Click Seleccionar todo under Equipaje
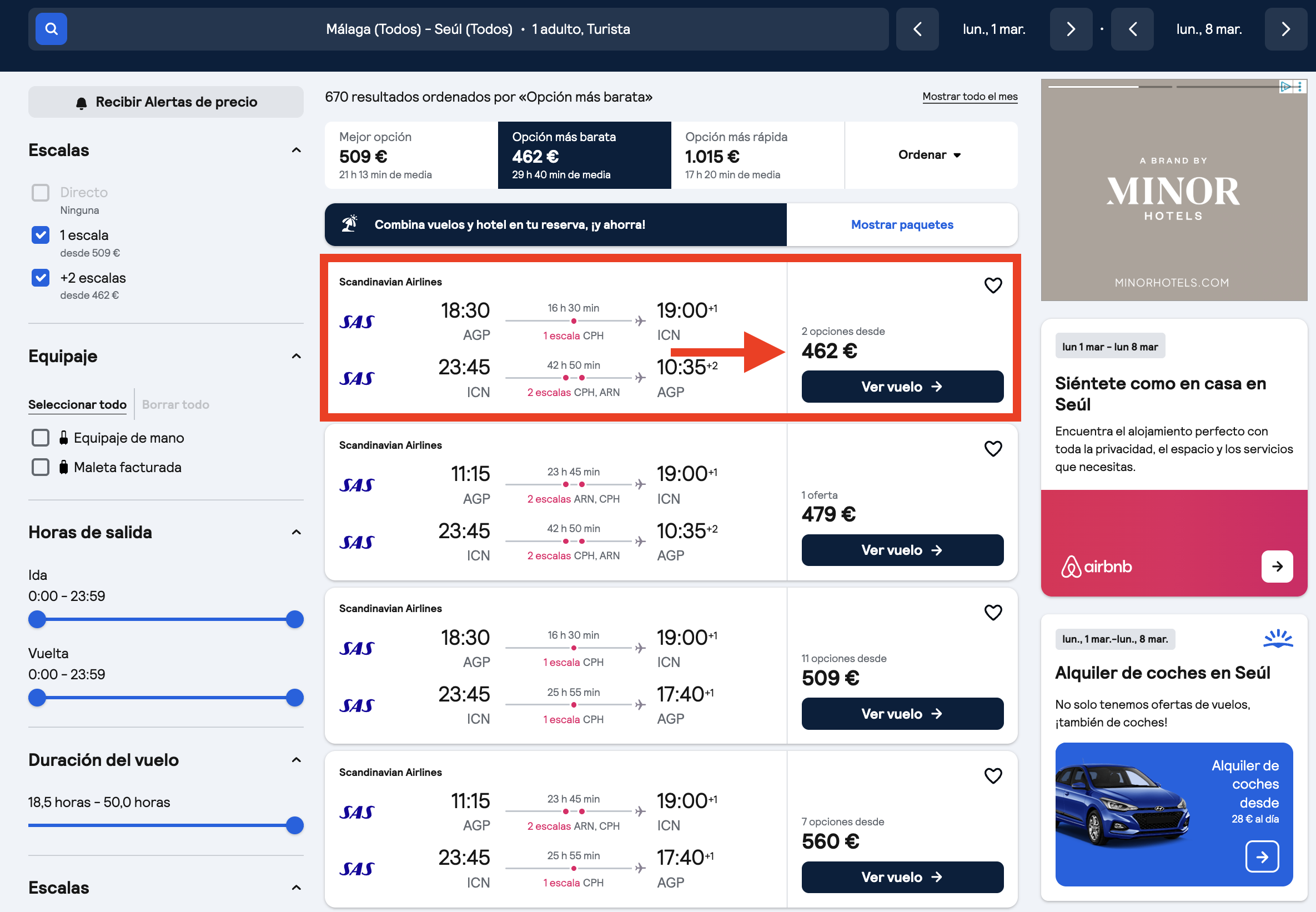1316x912 pixels. [78, 404]
